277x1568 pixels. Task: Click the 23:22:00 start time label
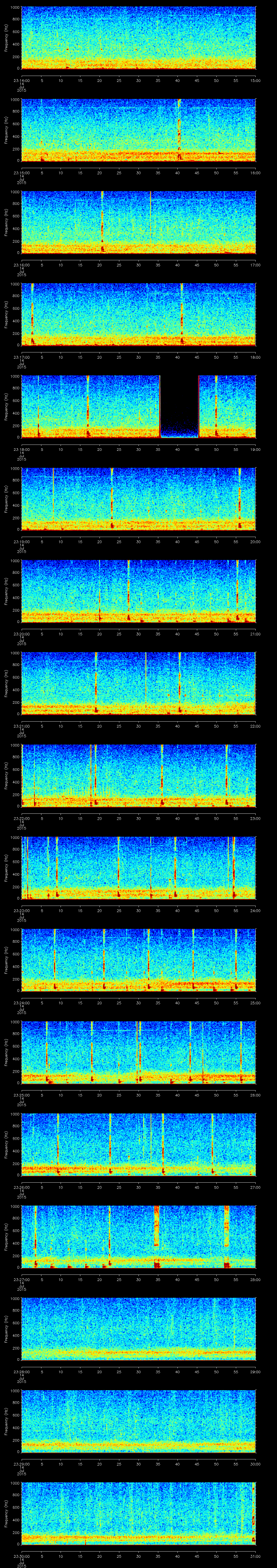(x=21, y=818)
